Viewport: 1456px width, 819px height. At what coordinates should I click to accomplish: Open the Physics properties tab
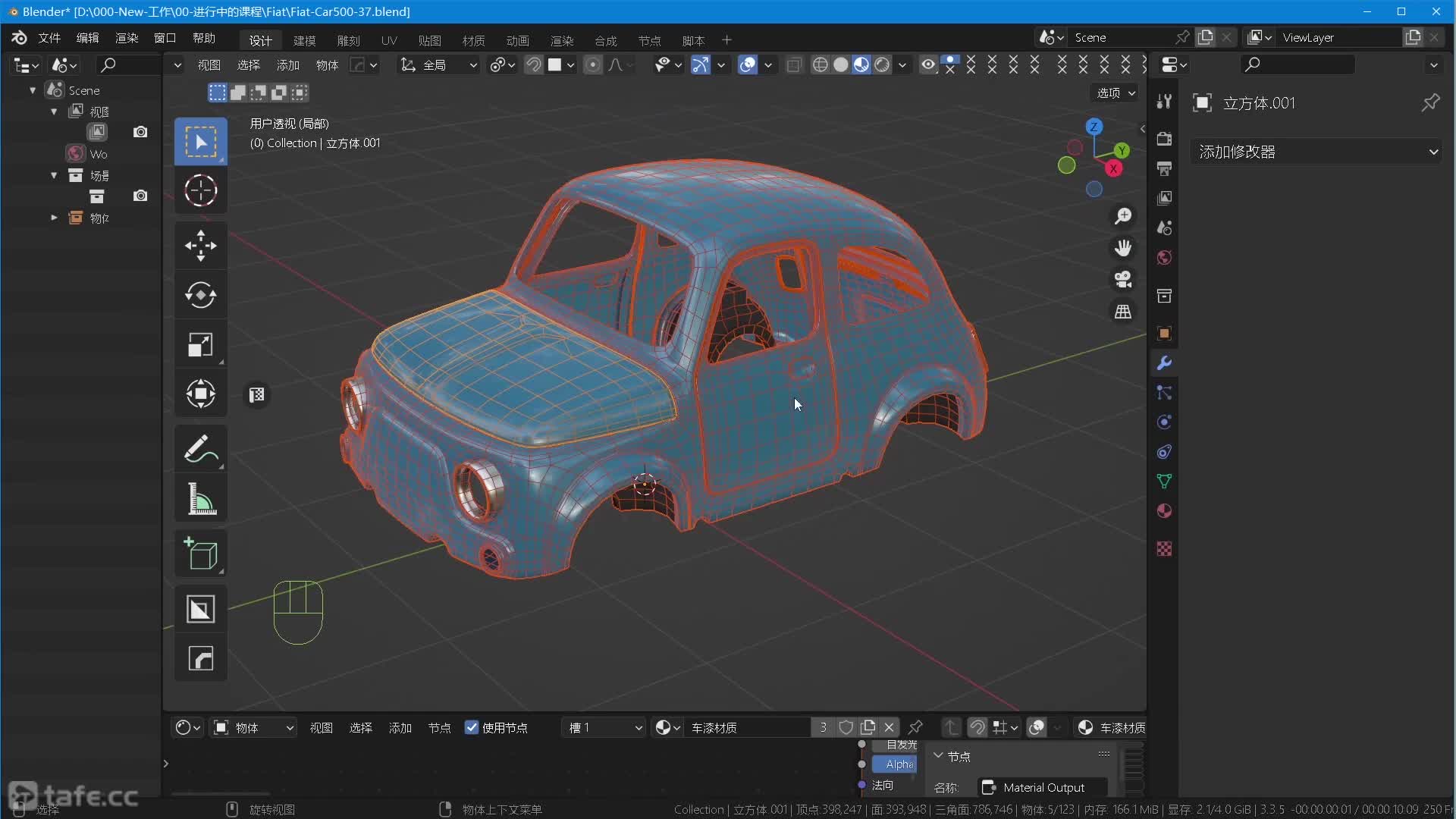point(1164,422)
